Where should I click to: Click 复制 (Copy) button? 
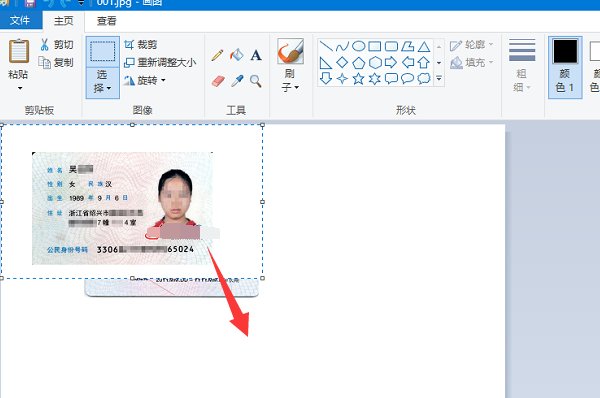(x=56, y=62)
